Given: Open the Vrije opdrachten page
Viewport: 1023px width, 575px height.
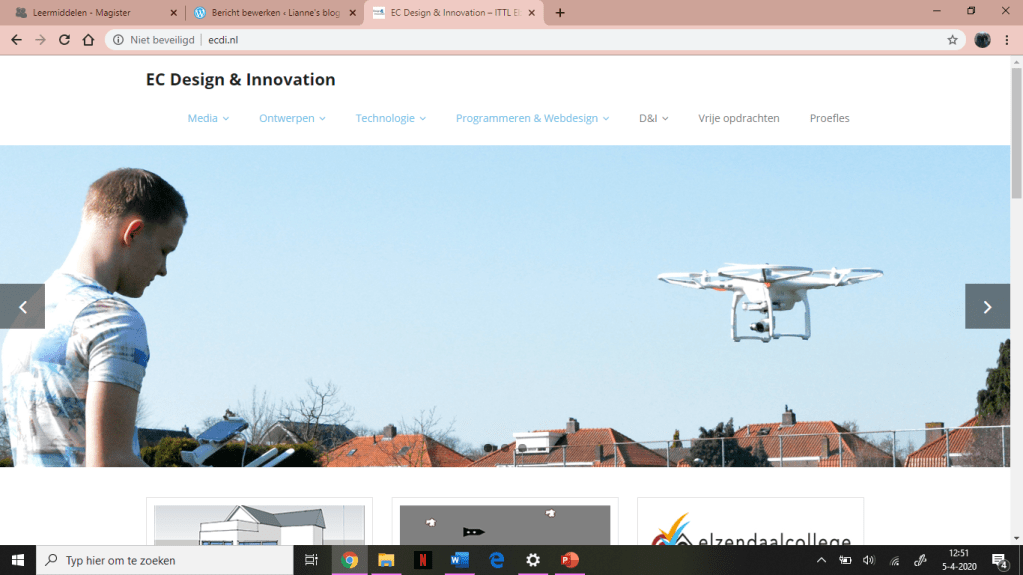Looking at the screenshot, I should tap(738, 118).
